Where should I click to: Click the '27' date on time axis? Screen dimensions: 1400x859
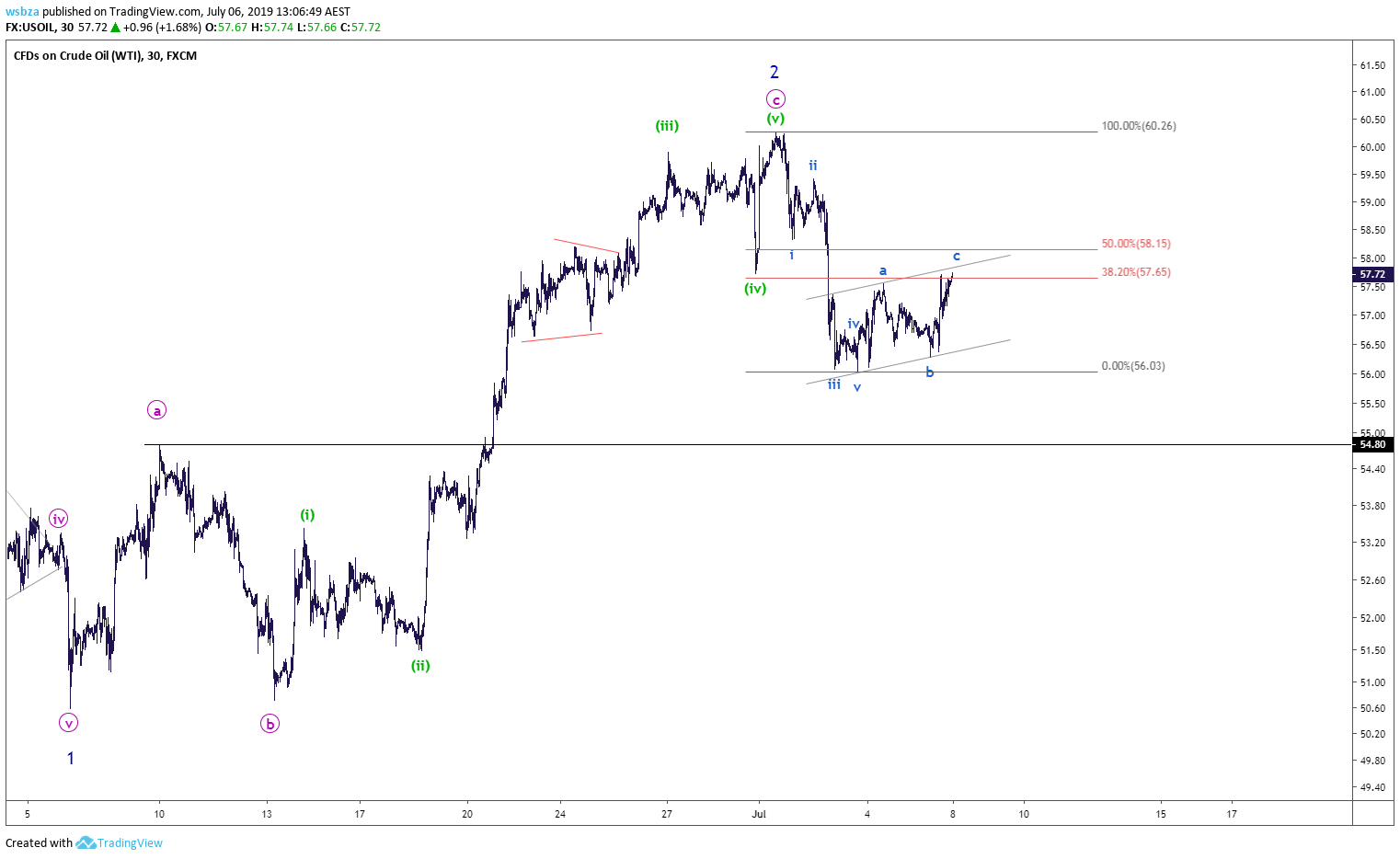pos(667,813)
